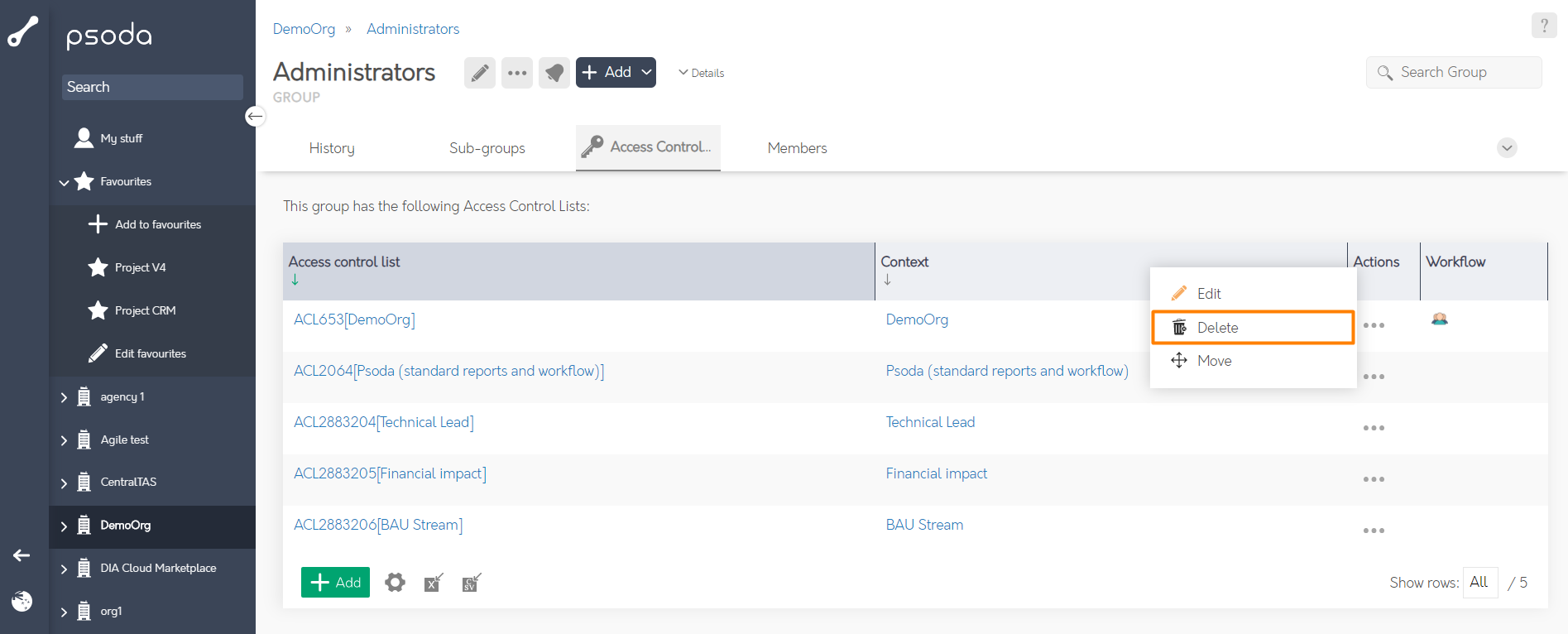Open ACL2064[Psoda standard reports] link
This screenshot has width=1568, height=634.
(x=448, y=371)
